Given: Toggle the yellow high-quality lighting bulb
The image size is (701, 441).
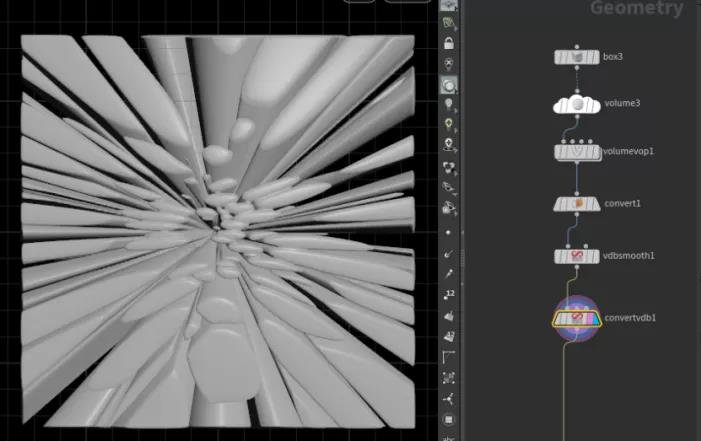Looking at the screenshot, I should 448,124.
